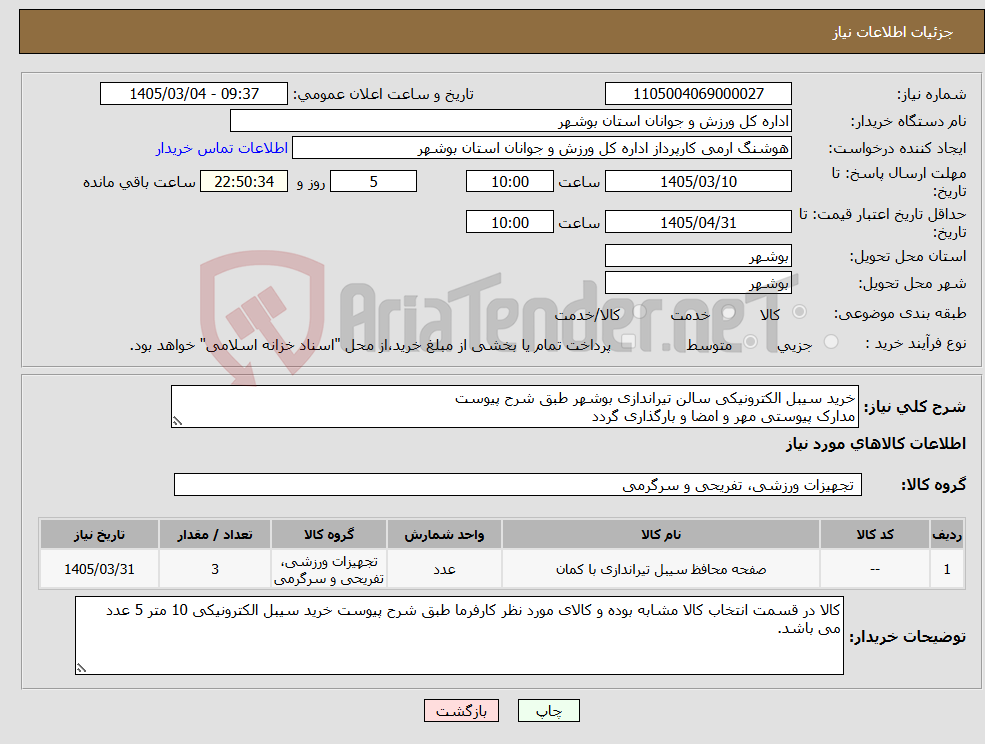Click the response deadline hour 10:00 field

[x=509, y=182]
